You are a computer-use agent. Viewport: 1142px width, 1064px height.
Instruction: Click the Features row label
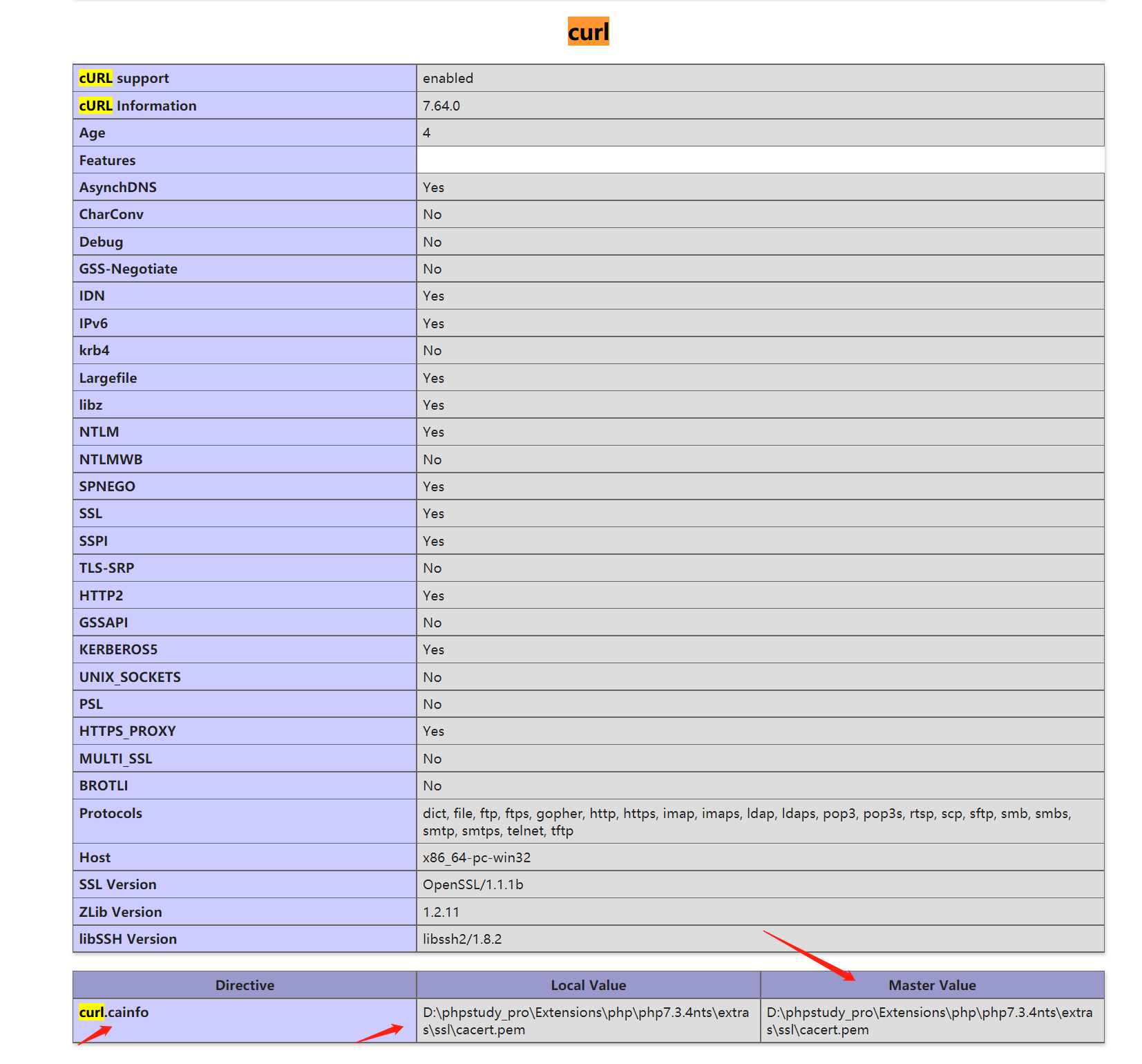(107, 160)
